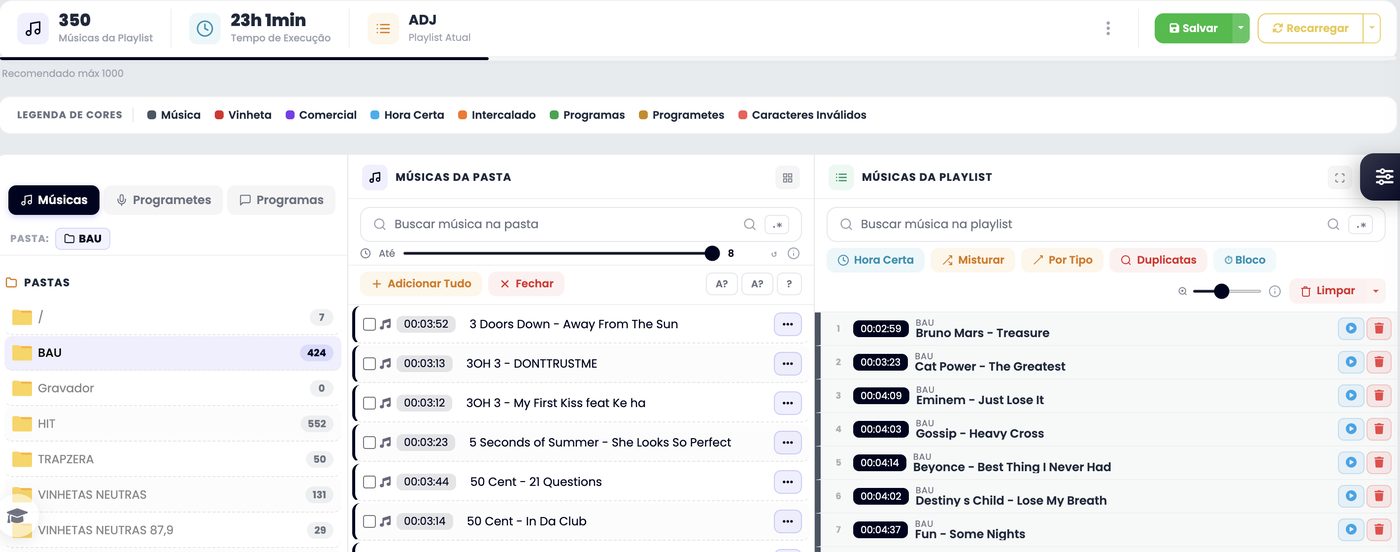Image resolution: width=1400 pixels, height=552 pixels.
Task: Click the grid view icon in Músicas da Pasta
Action: 787,177
